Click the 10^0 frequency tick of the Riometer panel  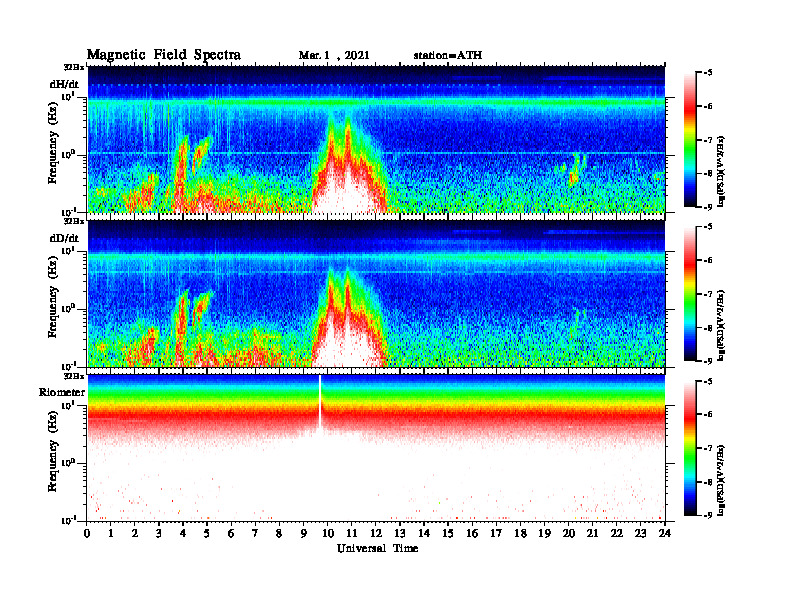pos(68,463)
